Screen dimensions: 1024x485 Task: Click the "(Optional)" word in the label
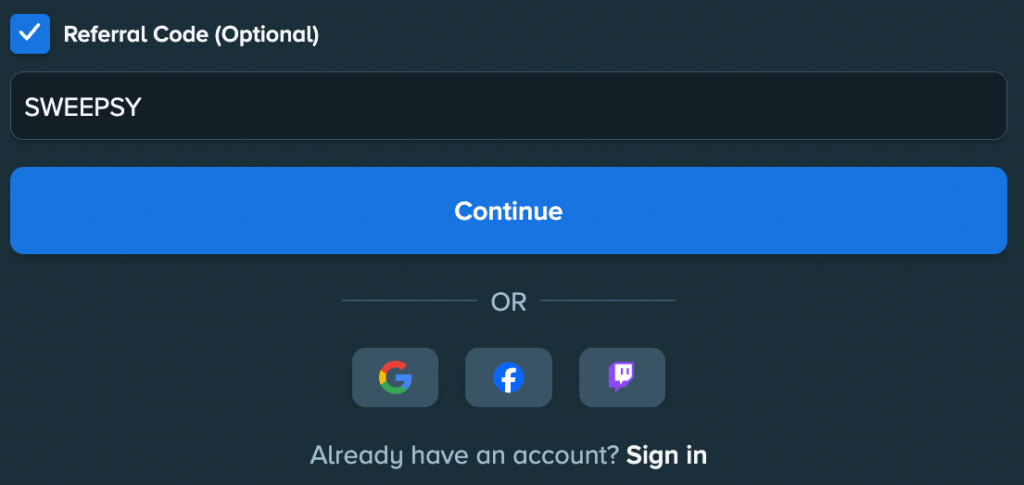265,34
